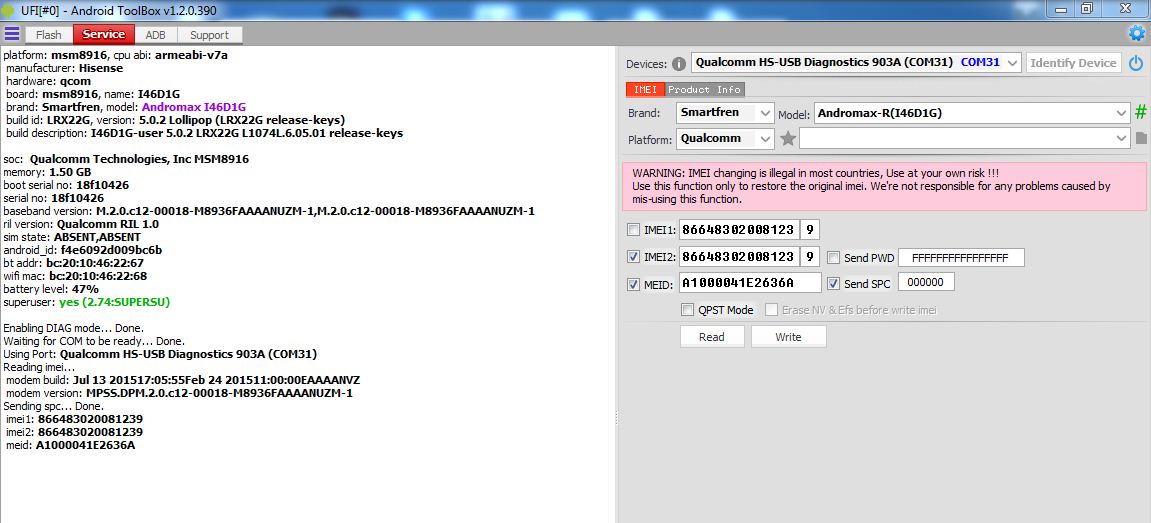Click the Using Port log line
The height and width of the screenshot is (523, 1151).
tap(160, 354)
